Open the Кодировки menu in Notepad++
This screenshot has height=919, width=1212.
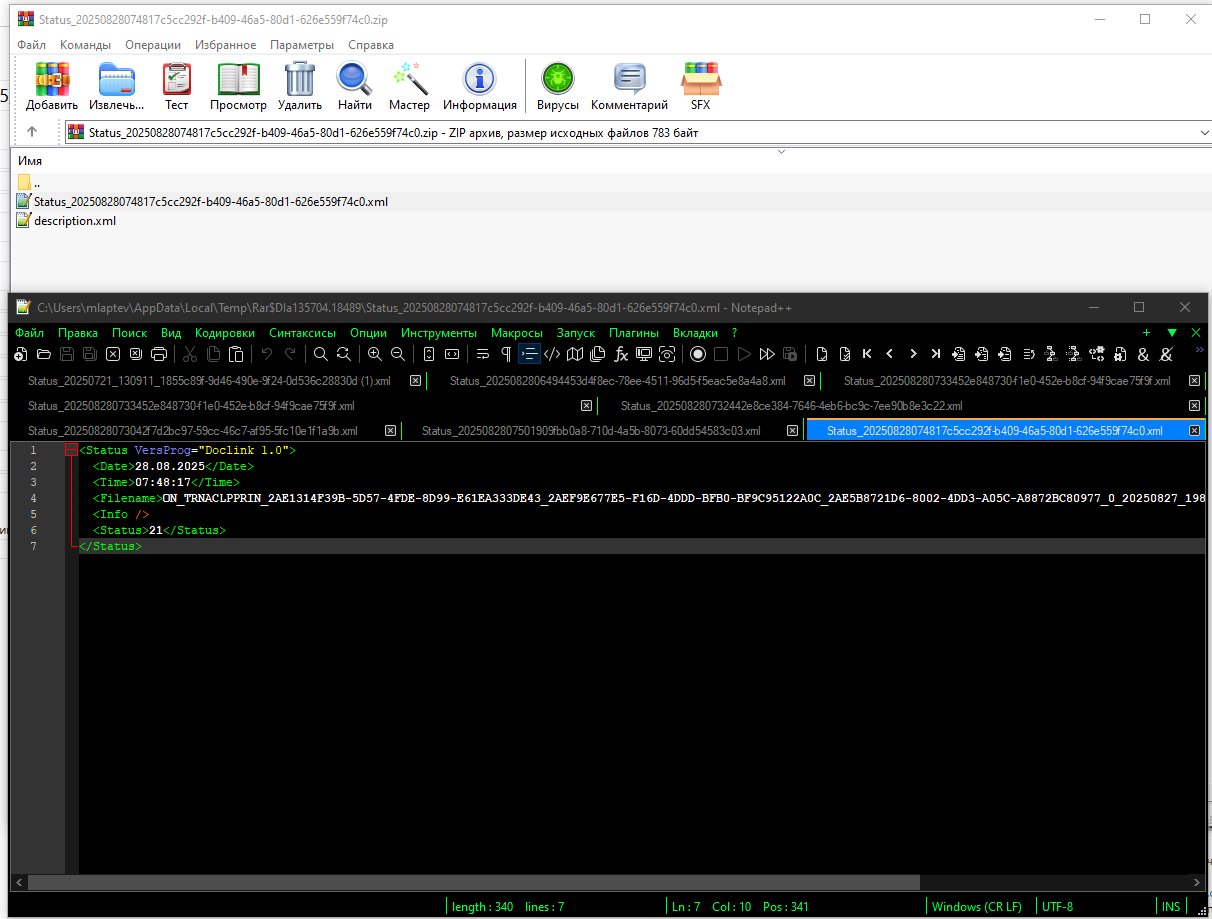(x=225, y=333)
